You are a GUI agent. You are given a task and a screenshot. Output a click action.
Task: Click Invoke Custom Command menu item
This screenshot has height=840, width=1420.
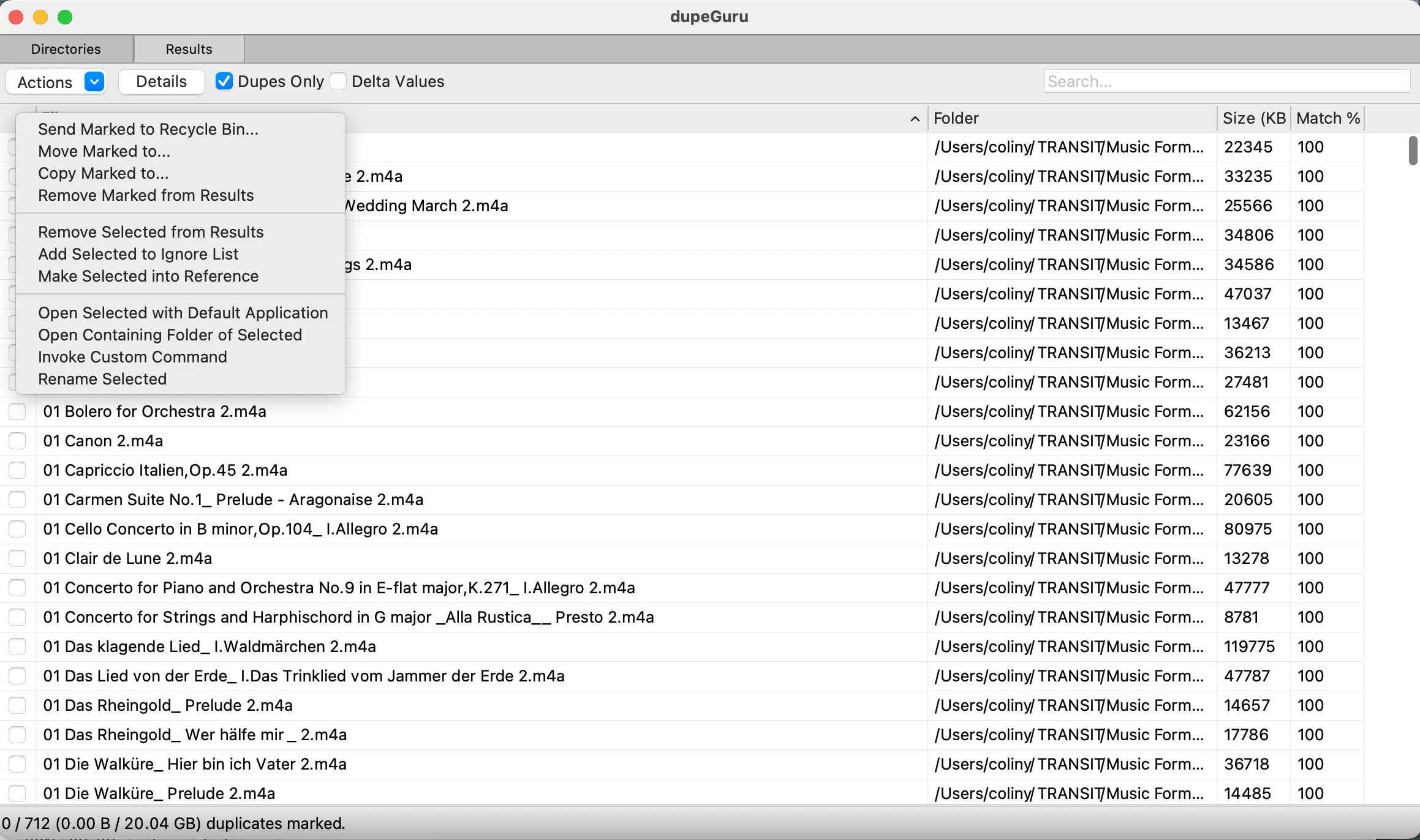[132, 357]
